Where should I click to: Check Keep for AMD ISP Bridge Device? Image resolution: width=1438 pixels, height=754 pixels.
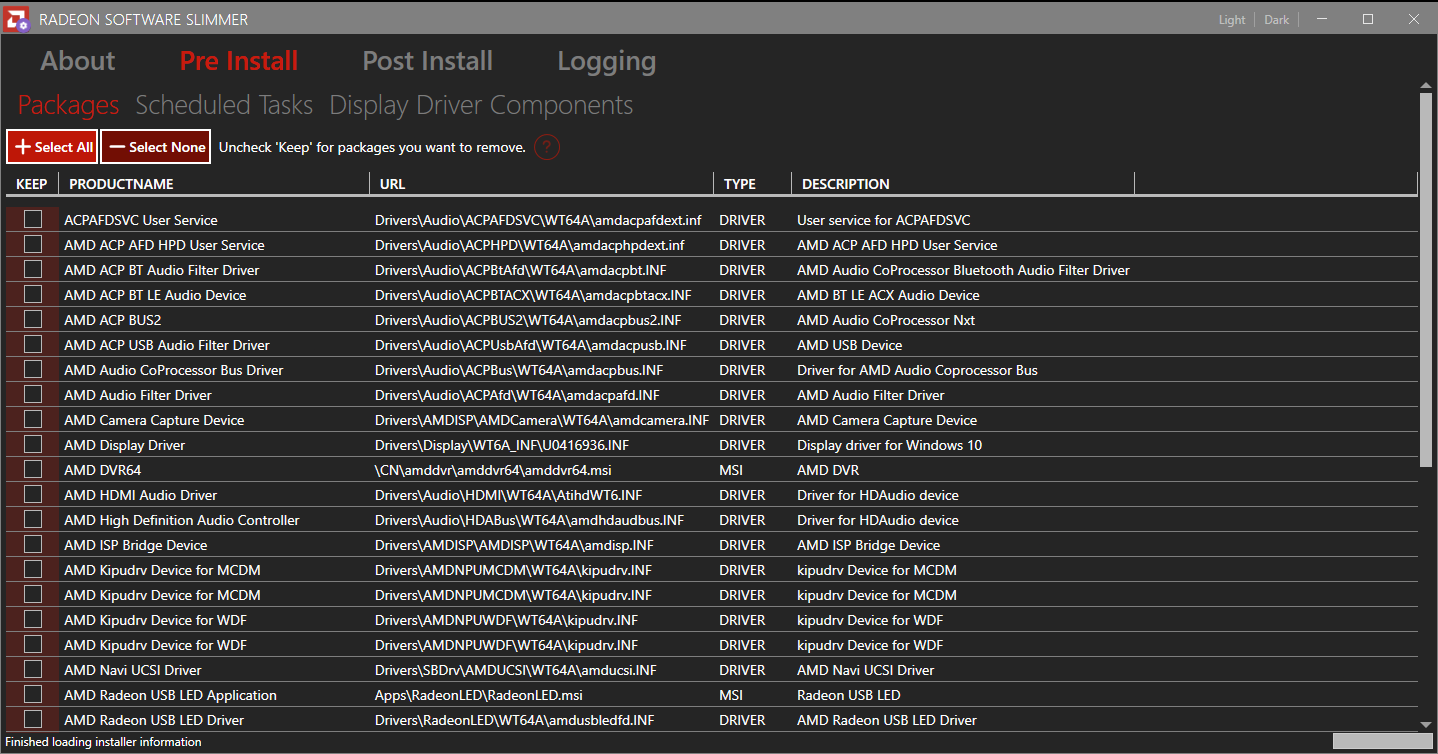[33, 544]
